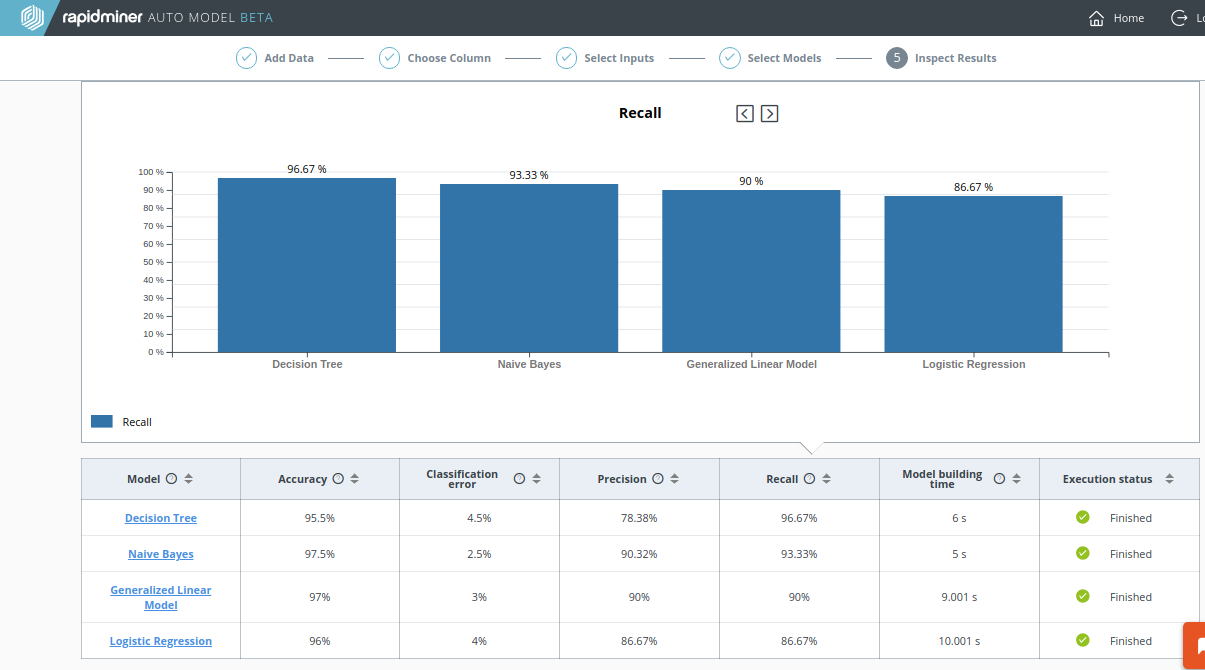Click the logout icon in header
The height and width of the screenshot is (670, 1205).
(x=1178, y=18)
